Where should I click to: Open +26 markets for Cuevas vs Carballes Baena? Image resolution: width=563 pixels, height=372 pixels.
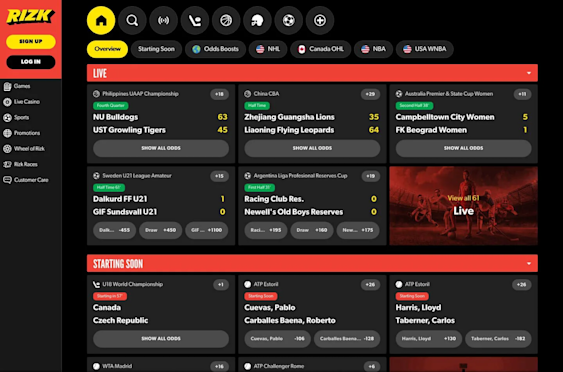point(370,285)
